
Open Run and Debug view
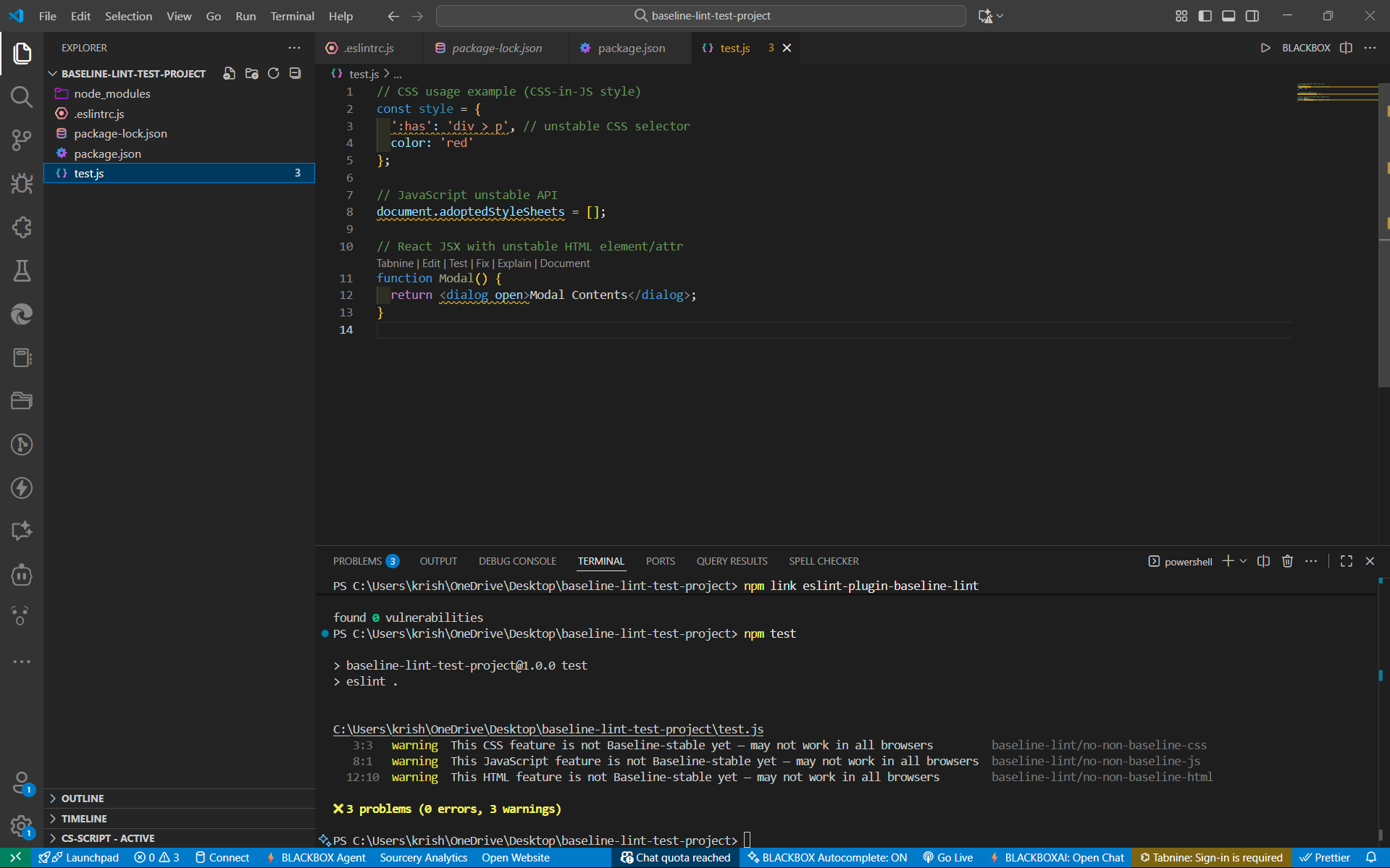pyautogui.click(x=22, y=184)
